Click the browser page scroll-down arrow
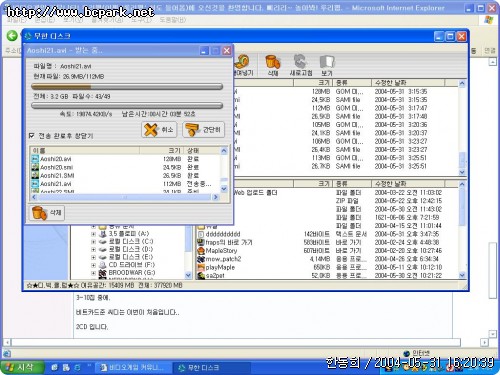 point(493,334)
